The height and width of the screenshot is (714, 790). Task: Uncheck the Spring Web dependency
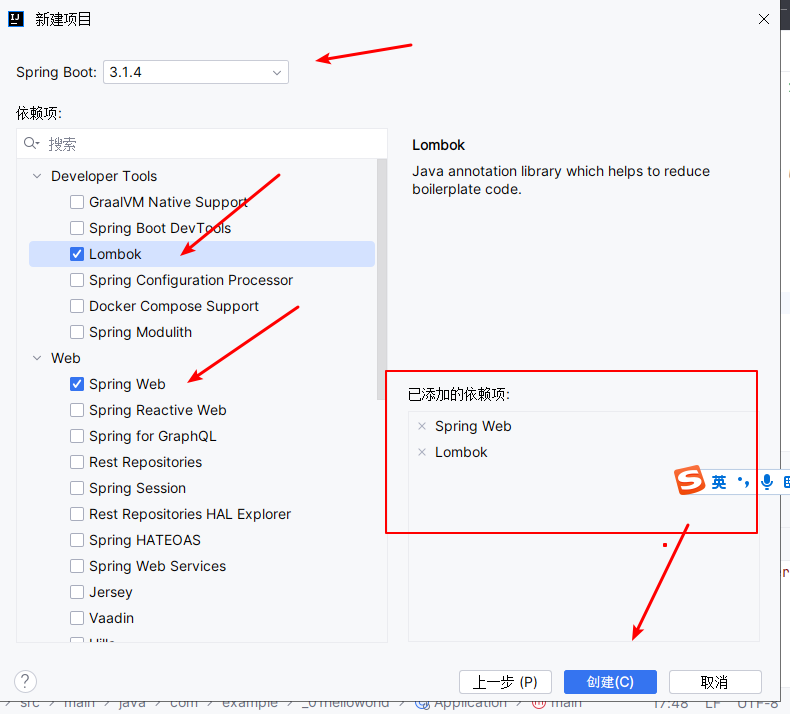pos(77,384)
